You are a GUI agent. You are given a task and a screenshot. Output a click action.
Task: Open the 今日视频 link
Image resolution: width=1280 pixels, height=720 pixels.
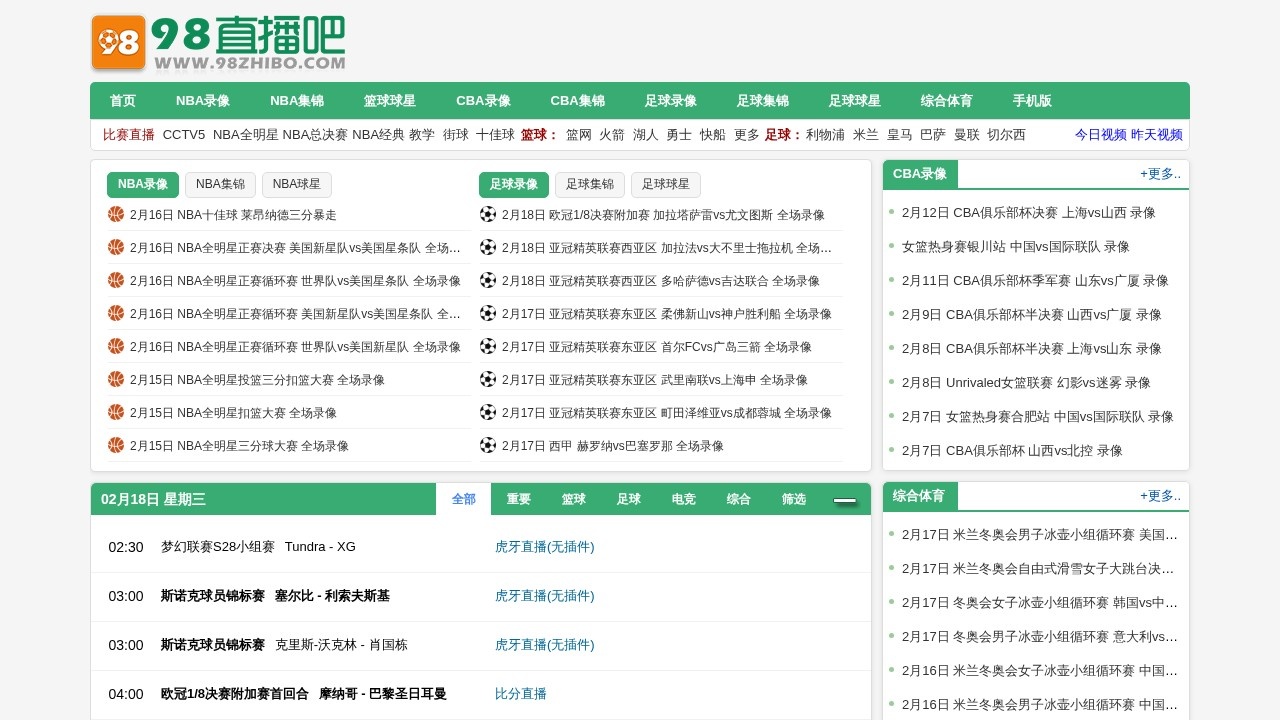point(1098,133)
